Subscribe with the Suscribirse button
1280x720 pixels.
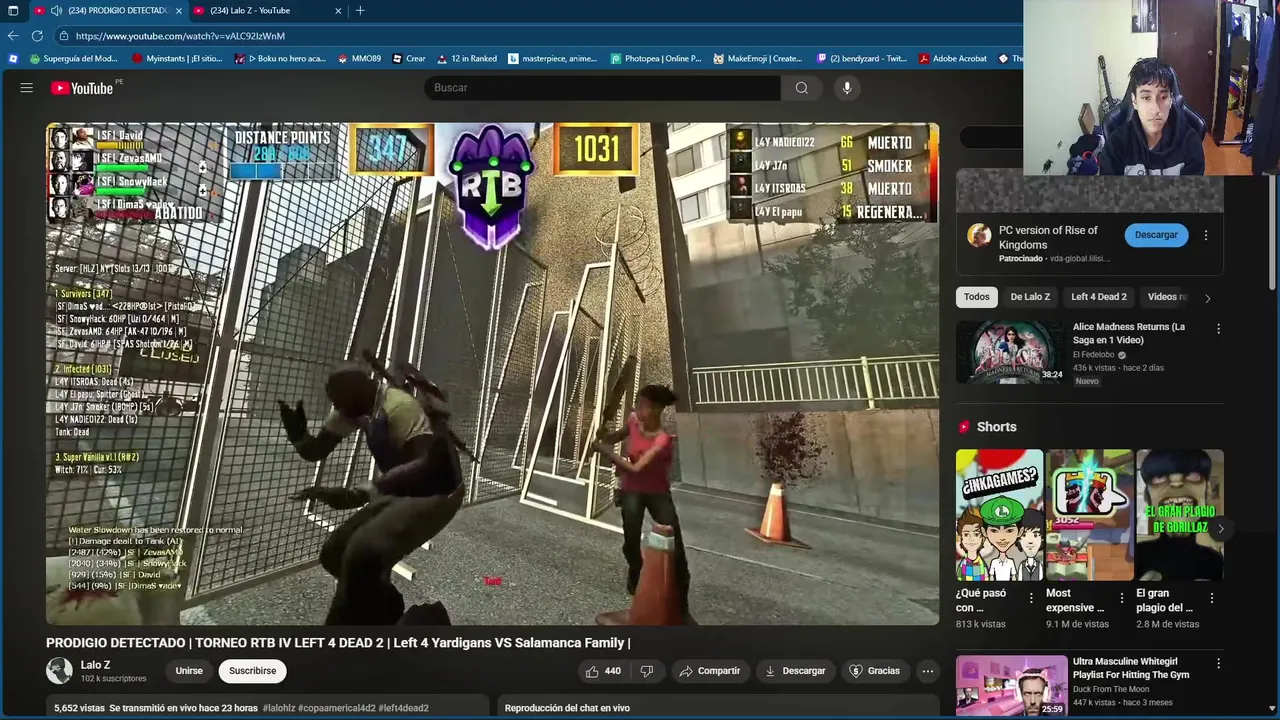(x=253, y=671)
